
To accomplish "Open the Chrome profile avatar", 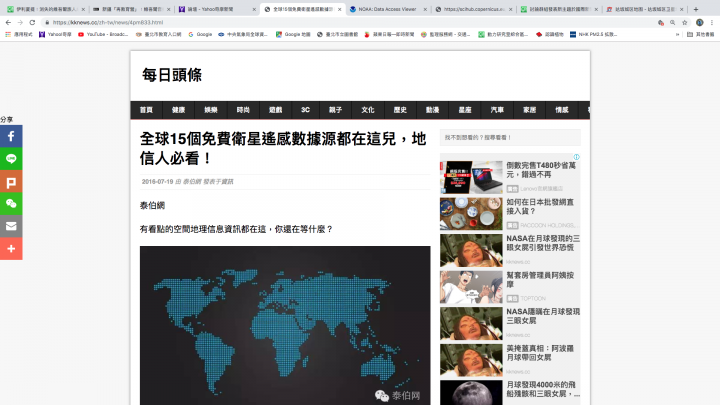I will [699, 22].
